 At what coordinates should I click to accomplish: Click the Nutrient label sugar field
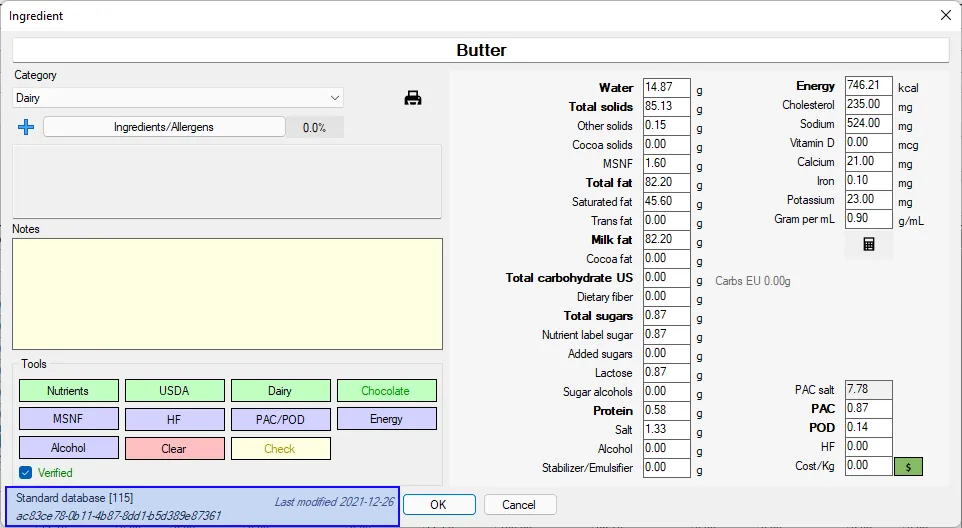coord(666,335)
